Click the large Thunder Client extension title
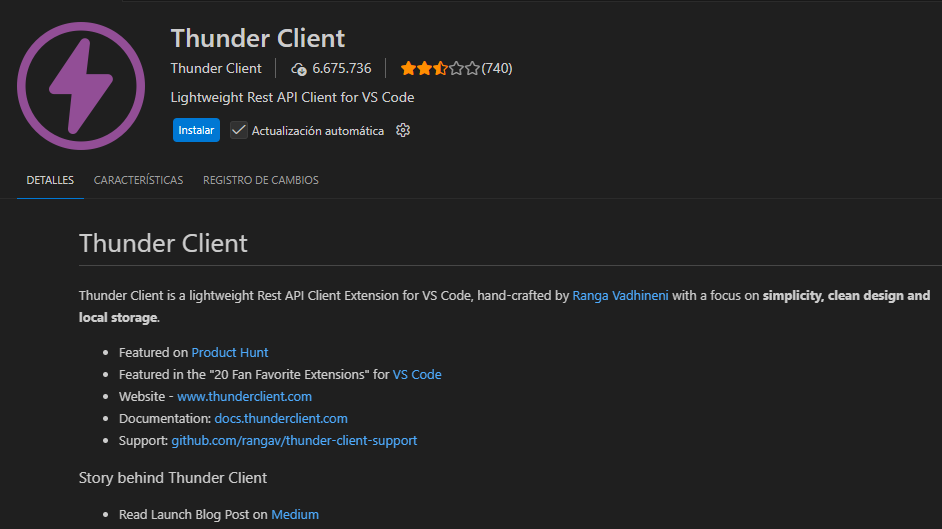The height and width of the screenshot is (529, 942). point(258,38)
